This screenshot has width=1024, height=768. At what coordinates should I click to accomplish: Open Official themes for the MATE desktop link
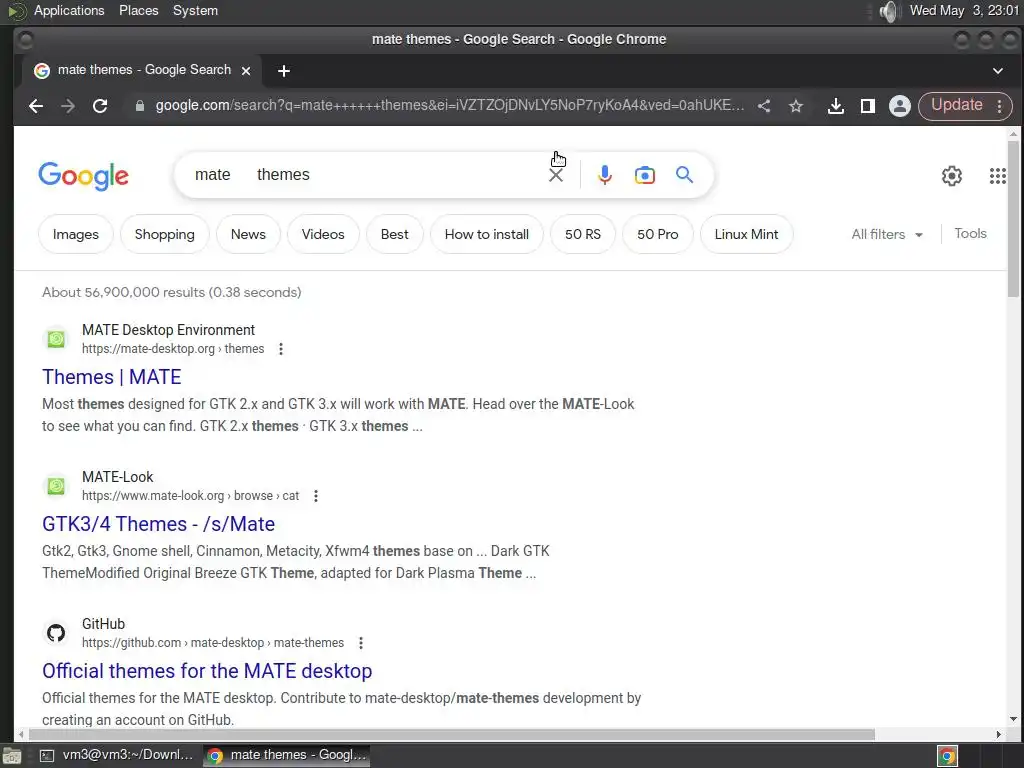(x=207, y=671)
